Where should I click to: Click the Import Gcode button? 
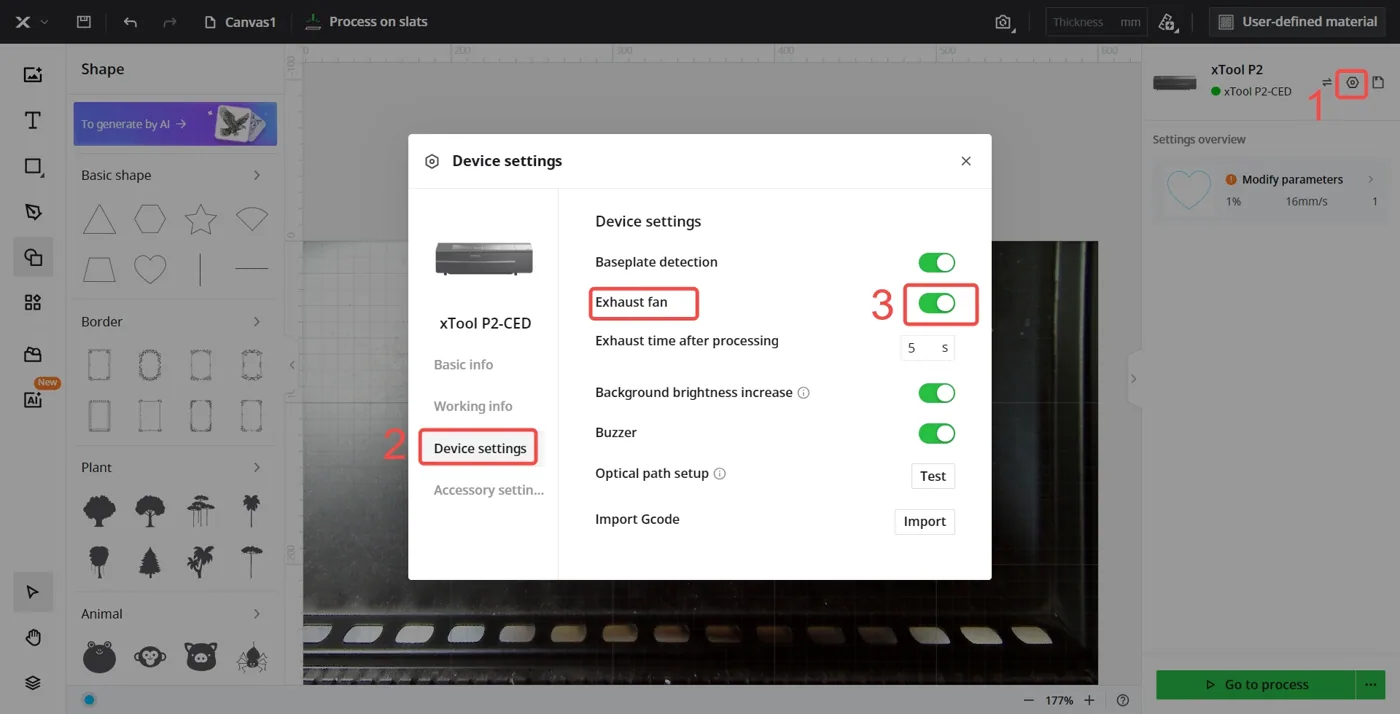[925, 521]
